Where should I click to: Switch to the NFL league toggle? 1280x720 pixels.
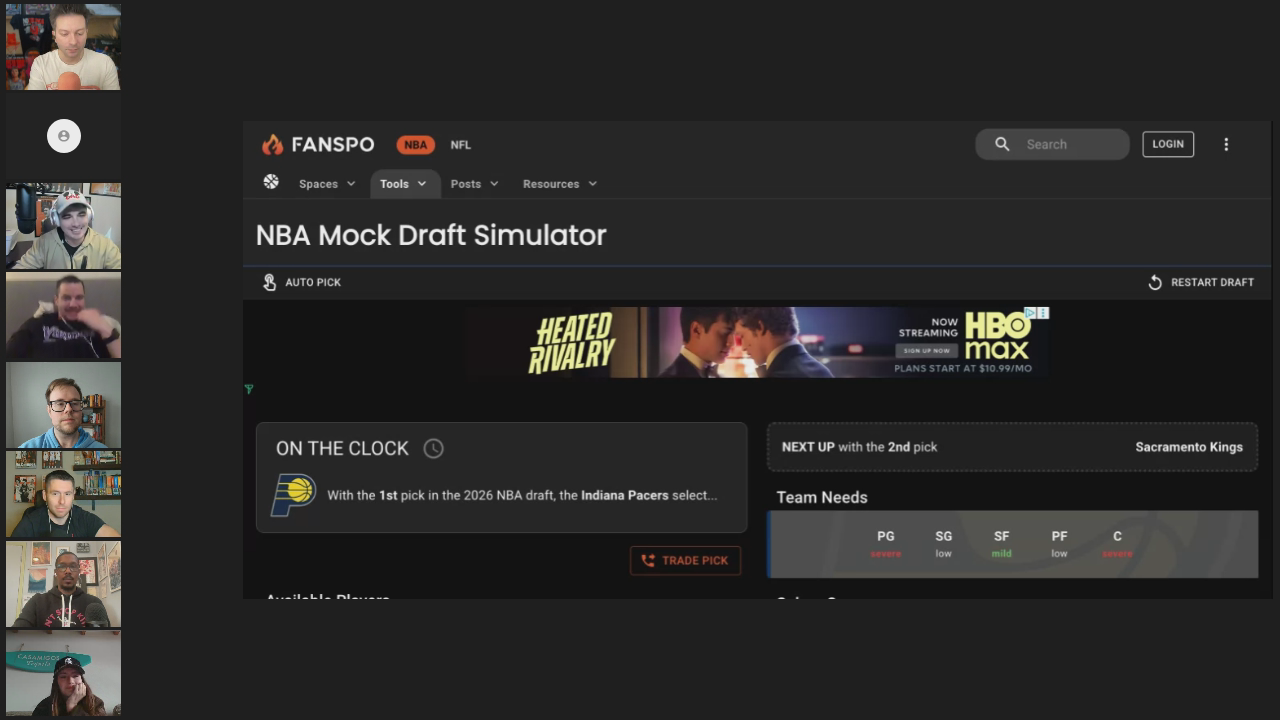460,145
